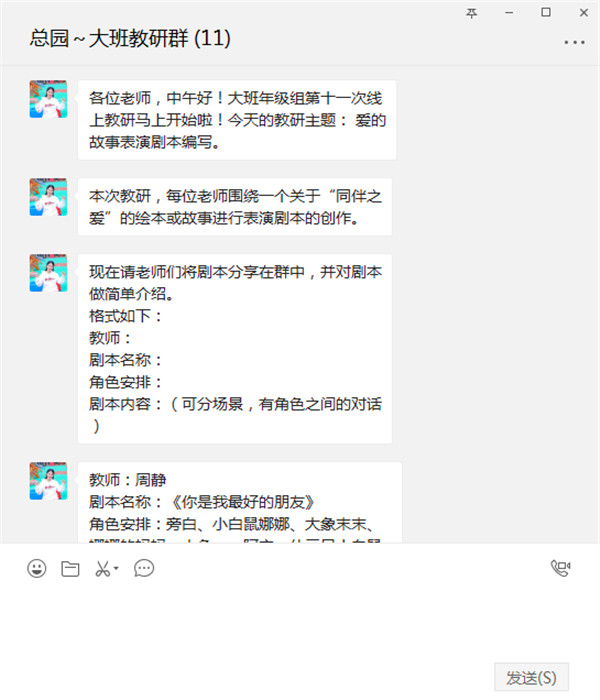600x700 pixels.
Task: Click the sender avatar of first message
Action: point(48,99)
